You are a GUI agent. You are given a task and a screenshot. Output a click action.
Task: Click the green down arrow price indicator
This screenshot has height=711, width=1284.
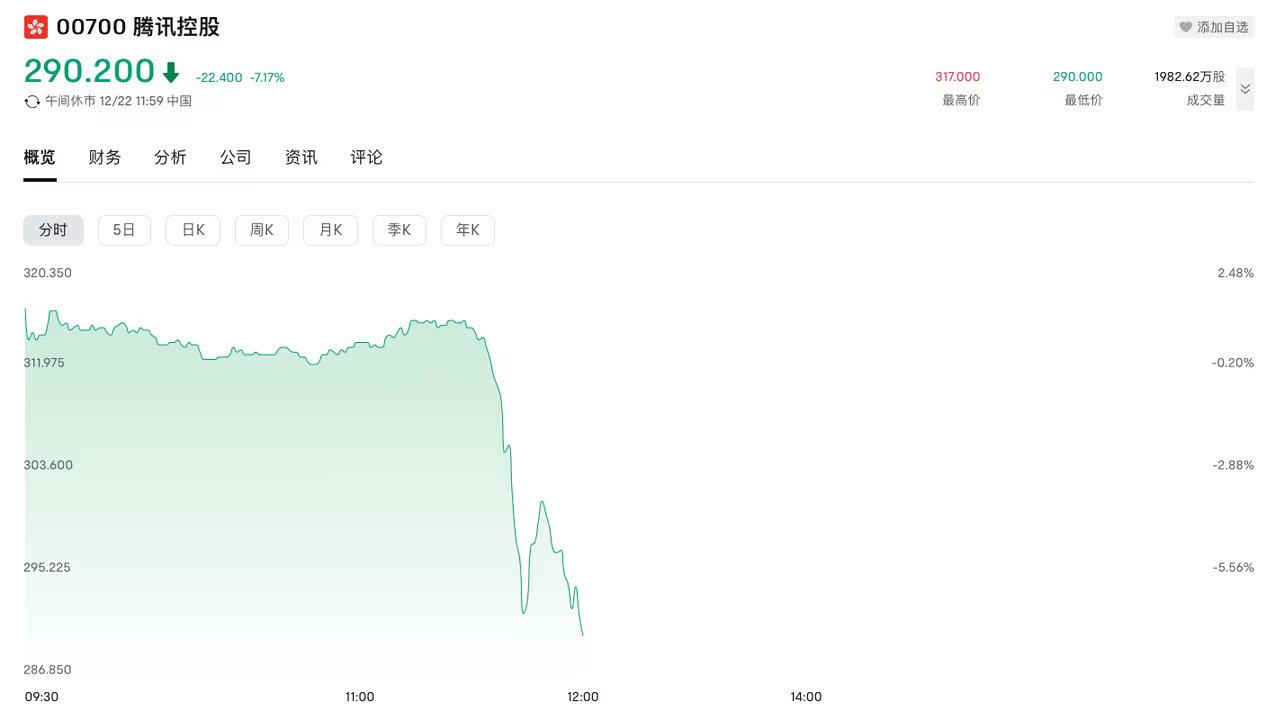[x=170, y=72]
